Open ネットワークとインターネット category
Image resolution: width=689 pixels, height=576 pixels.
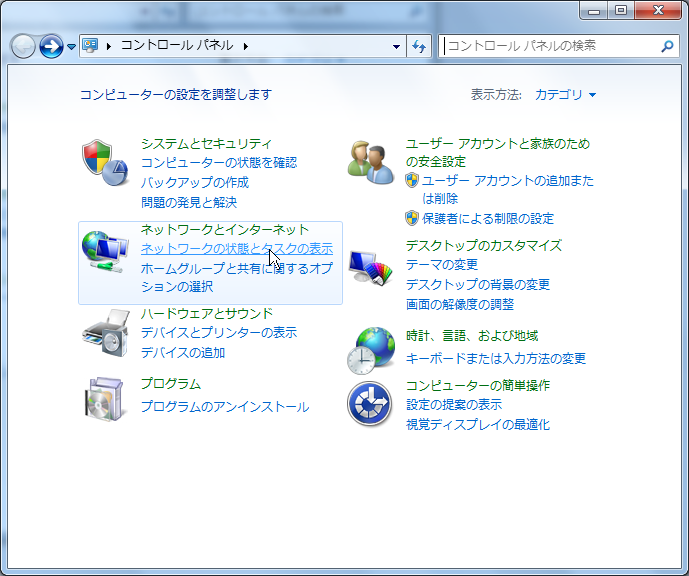225,229
